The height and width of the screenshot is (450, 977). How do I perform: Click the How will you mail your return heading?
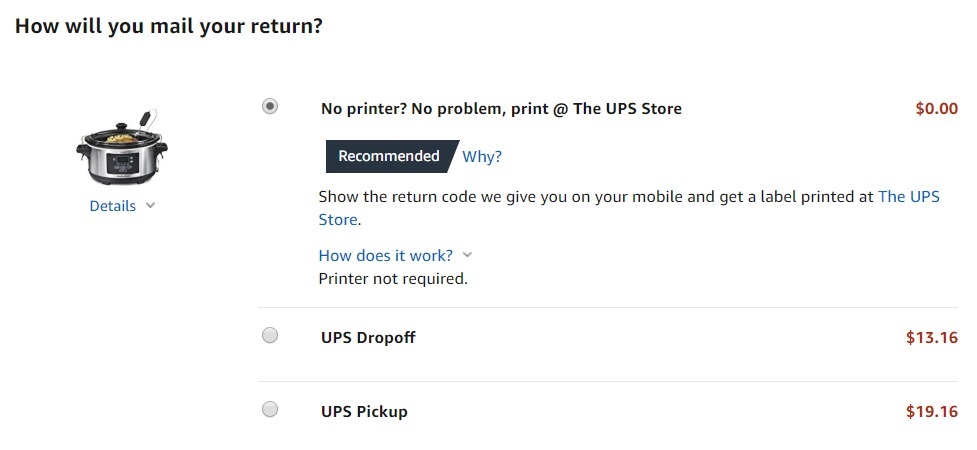(x=169, y=26)
